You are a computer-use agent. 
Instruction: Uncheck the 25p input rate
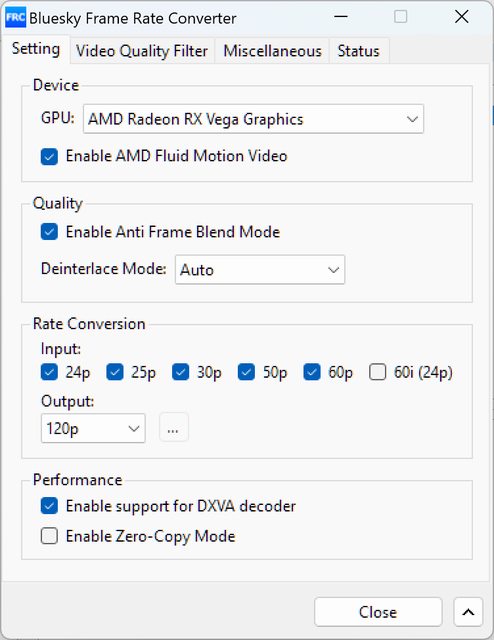click(115, 372)
